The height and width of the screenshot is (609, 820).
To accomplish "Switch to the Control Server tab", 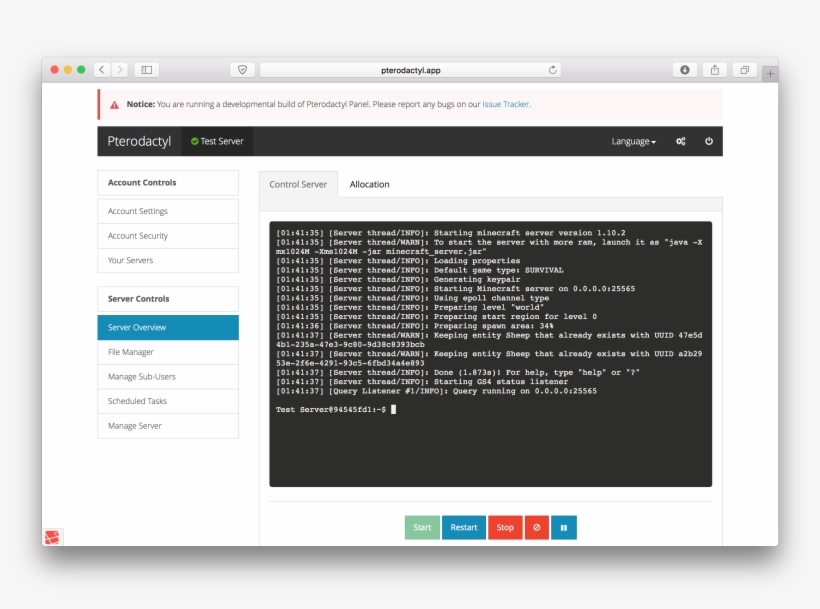I will tap(298, 184).
